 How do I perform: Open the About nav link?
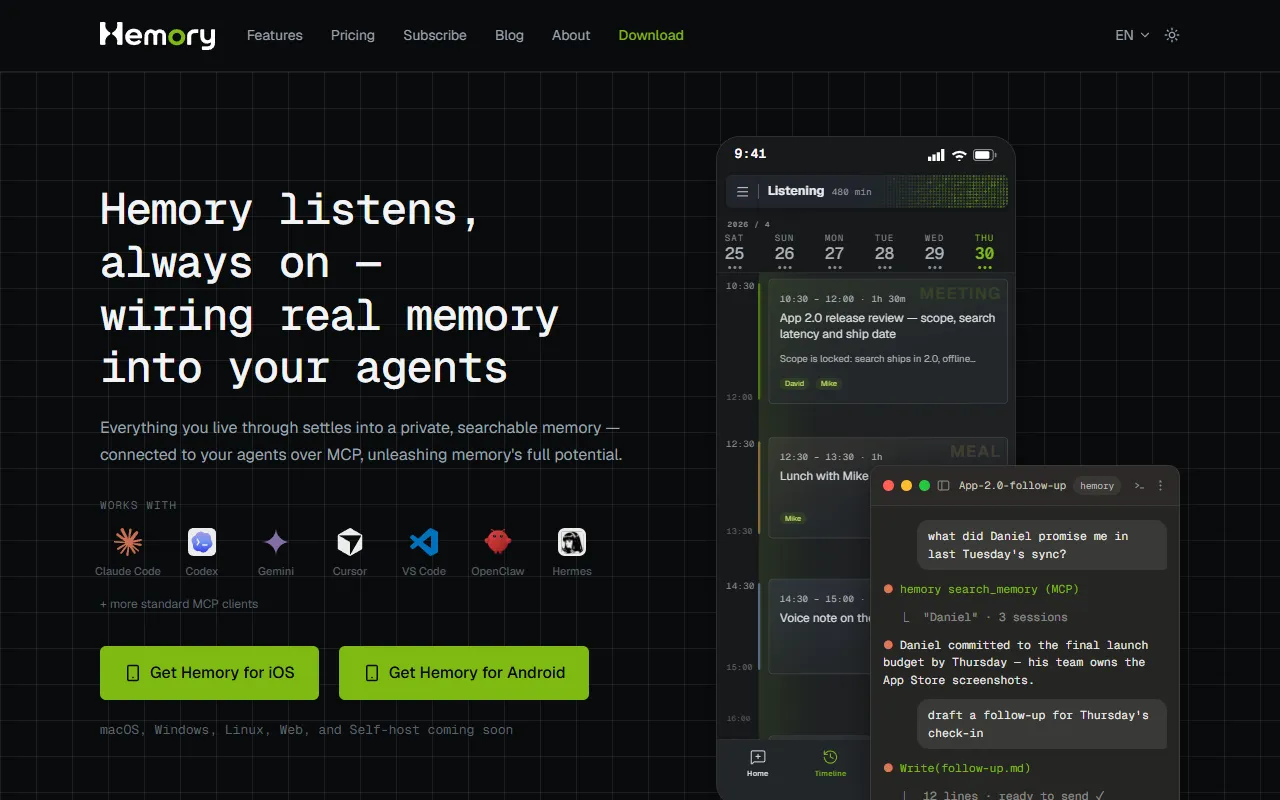(x=571, y=35)
